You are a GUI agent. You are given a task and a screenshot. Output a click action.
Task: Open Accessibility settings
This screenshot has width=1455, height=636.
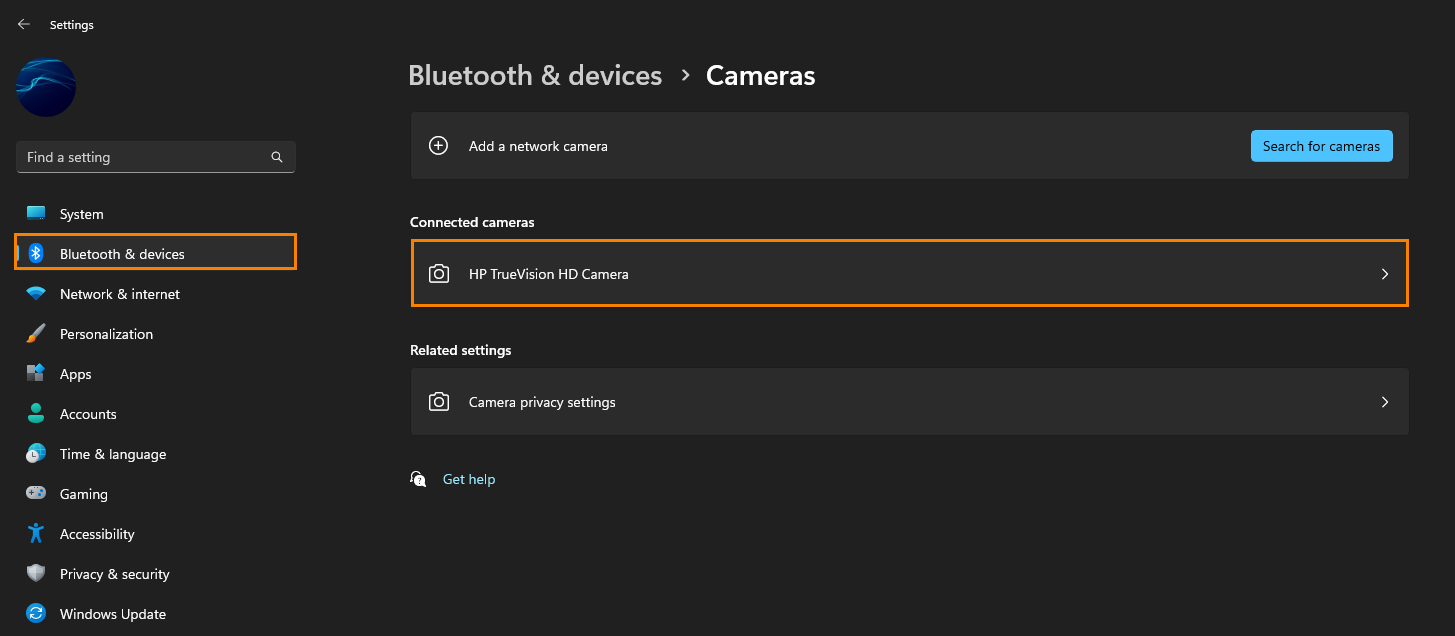(156, 534)
